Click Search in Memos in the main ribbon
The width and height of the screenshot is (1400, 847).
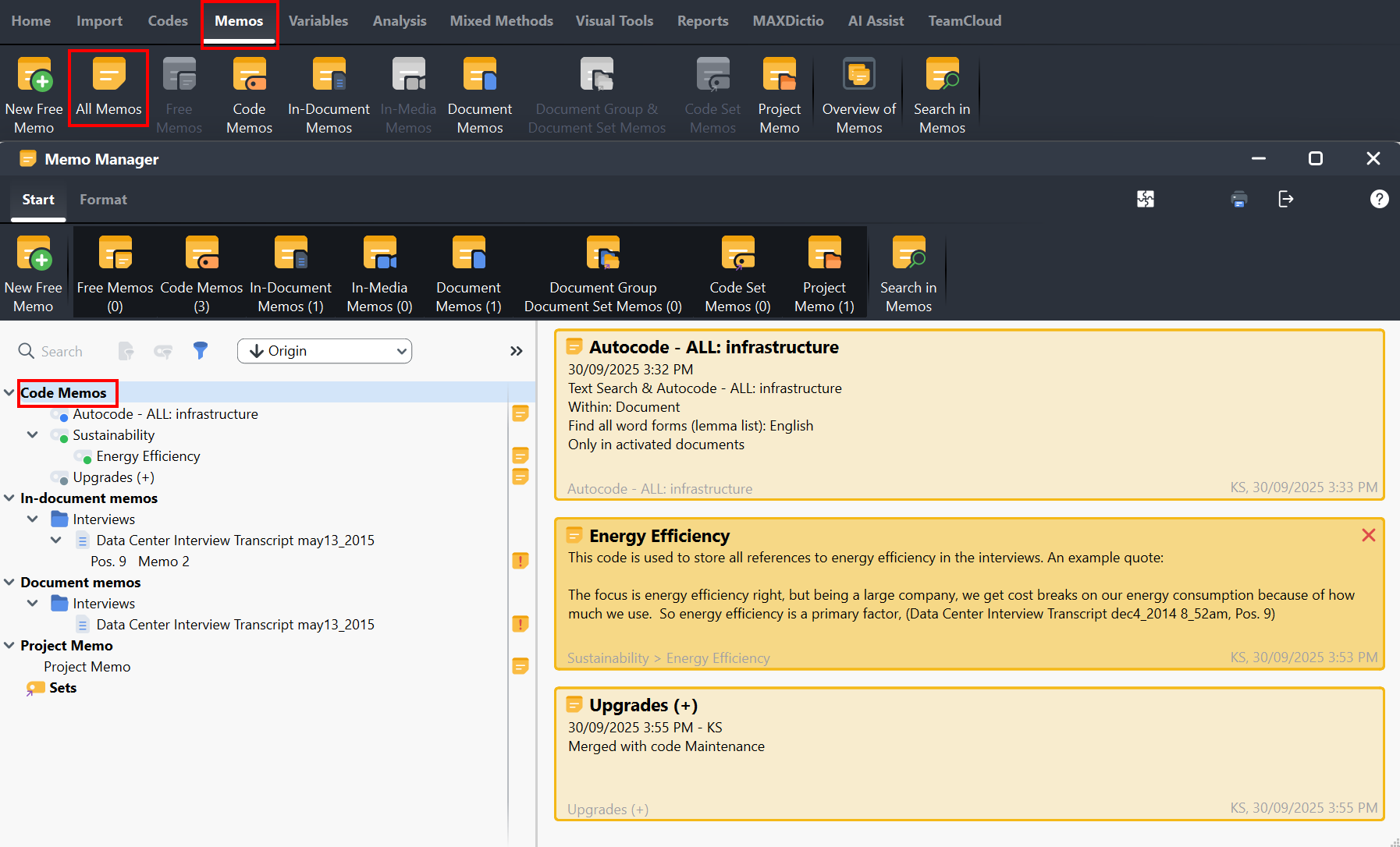click(x=942, y=95)
